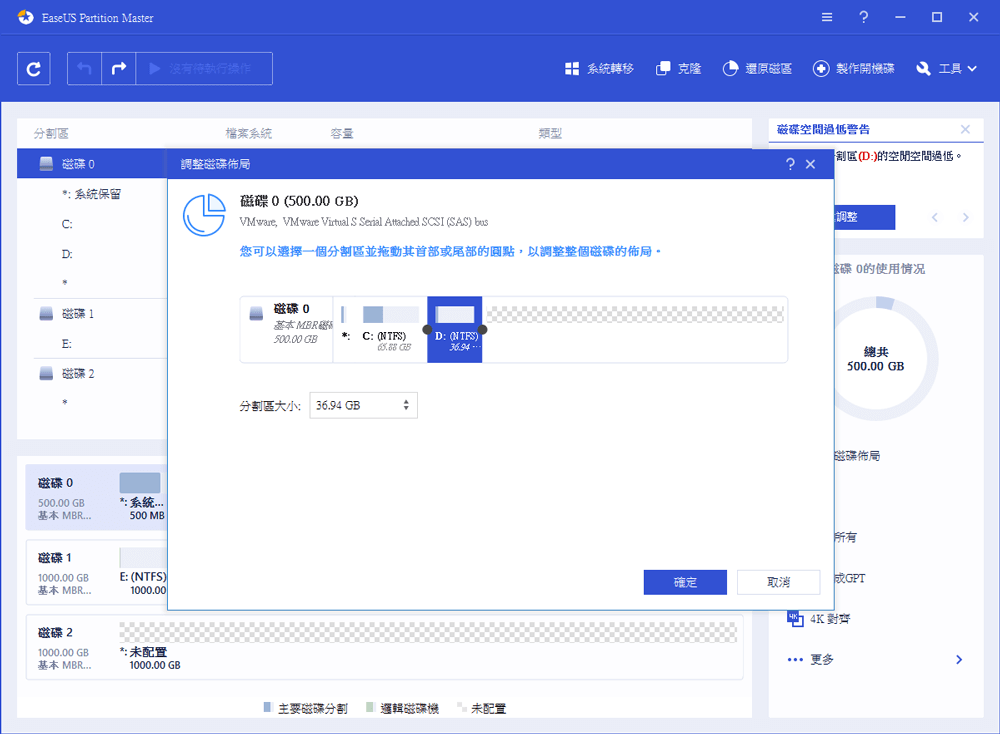Select the D: row in partition list
Viewport: 1000px width, 734px height.
[x=92, y=254]
